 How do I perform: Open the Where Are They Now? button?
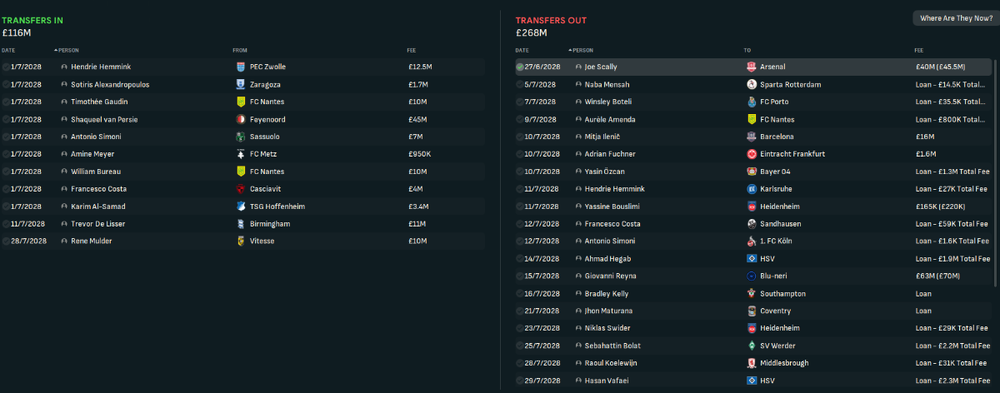click(955, 19)
